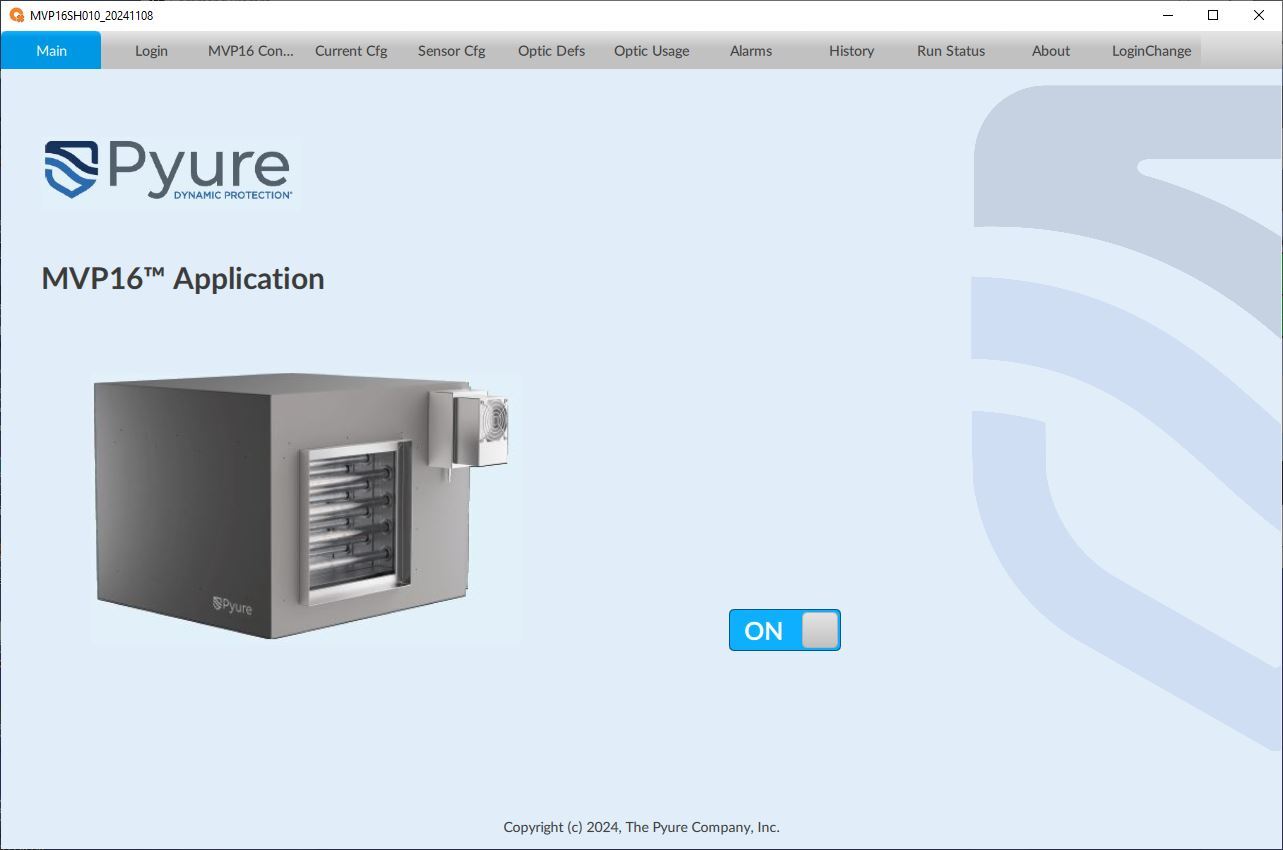
Task: Show the Run Status tab
Action: click(951, 50)
